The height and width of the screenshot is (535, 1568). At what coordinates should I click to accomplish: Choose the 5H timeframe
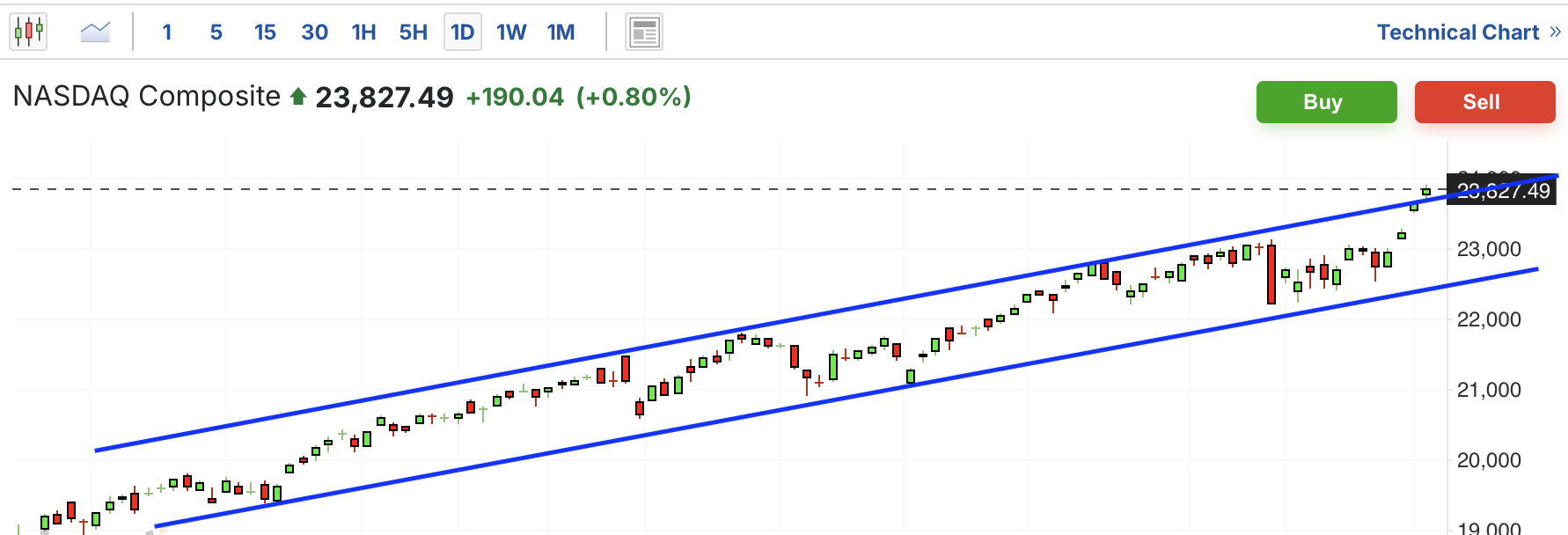coord(414,33)
